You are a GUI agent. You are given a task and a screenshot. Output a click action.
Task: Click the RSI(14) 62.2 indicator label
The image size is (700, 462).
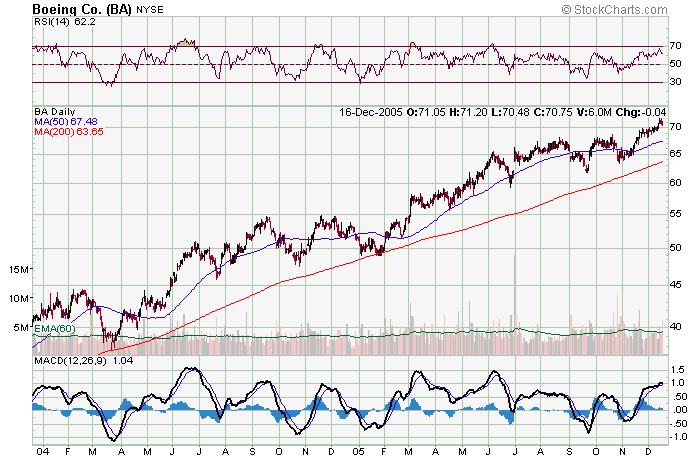[65, 21]
